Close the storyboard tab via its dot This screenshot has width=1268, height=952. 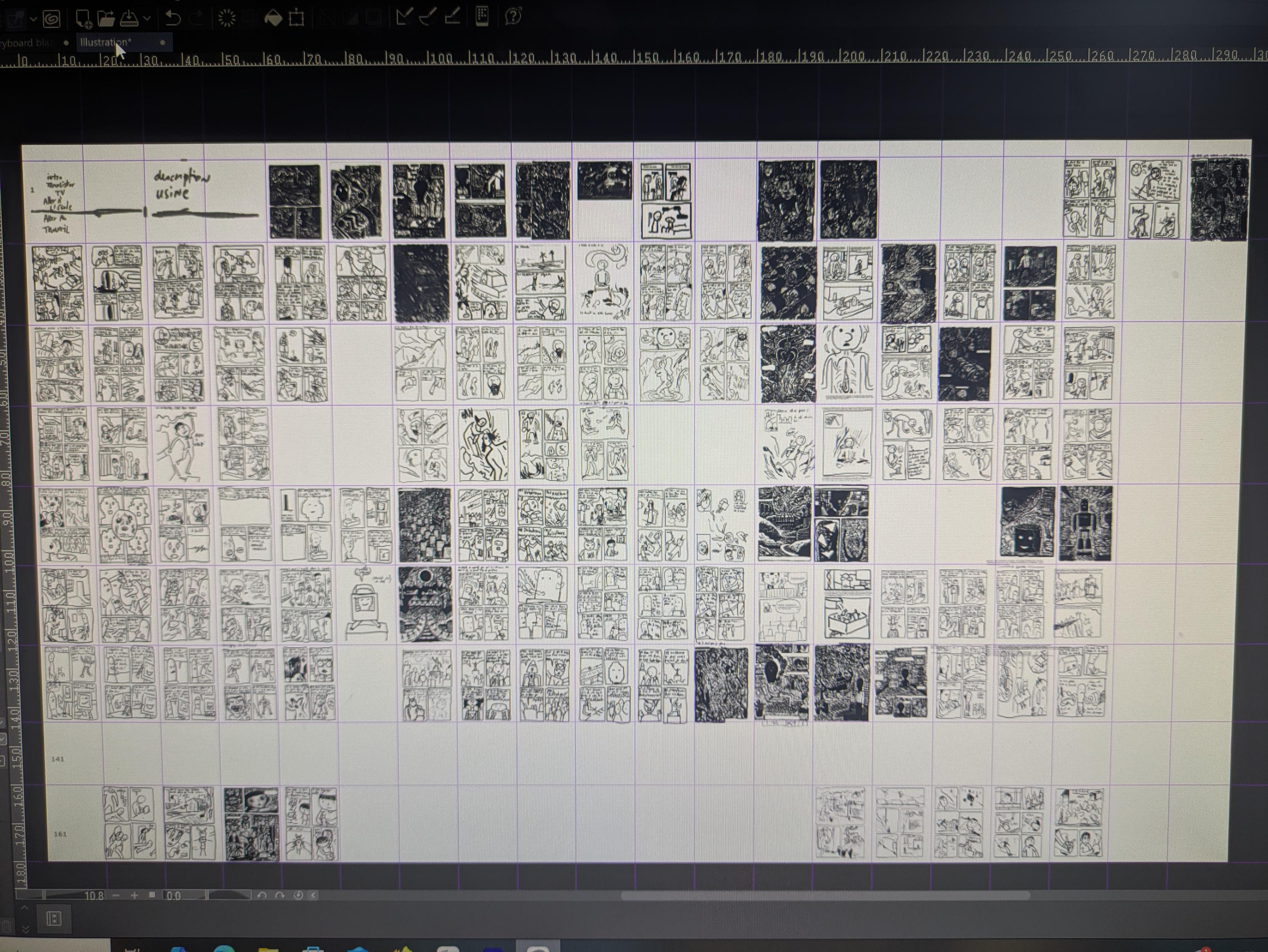tap(66, 42)
